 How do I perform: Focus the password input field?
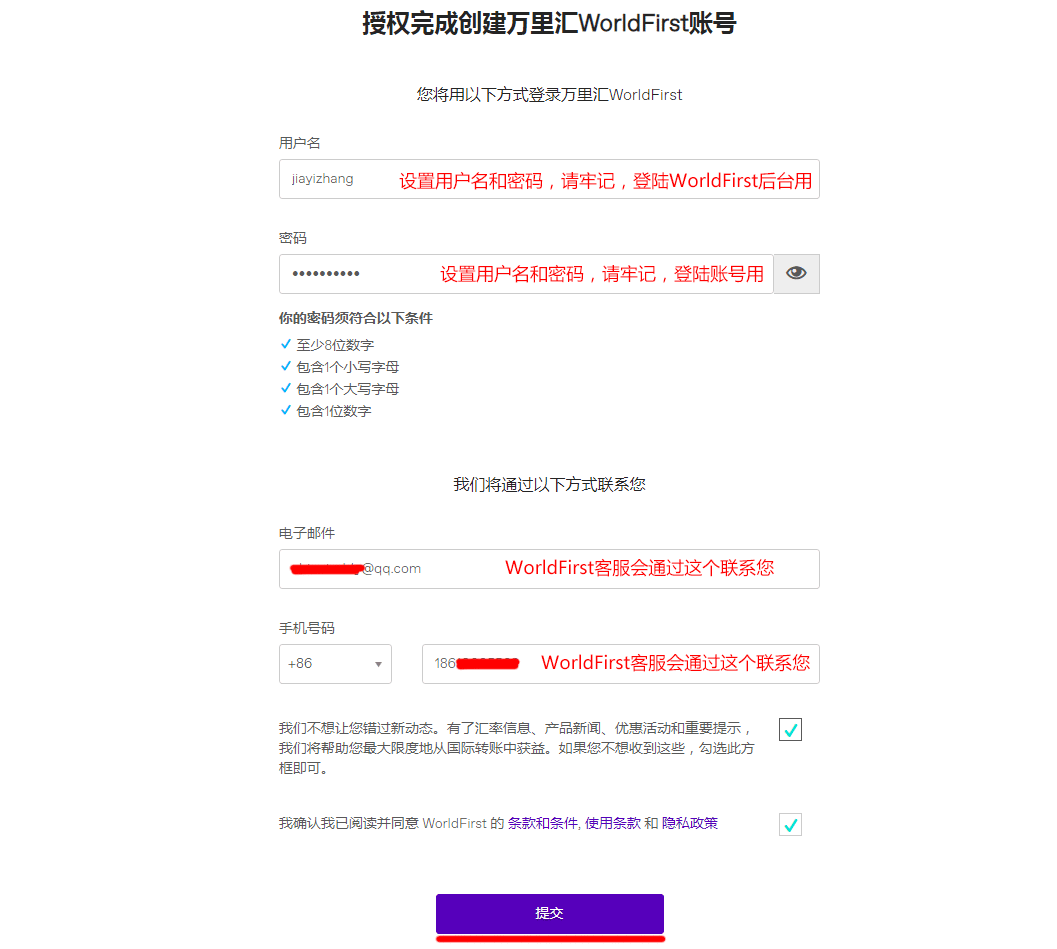coord(526,274)
